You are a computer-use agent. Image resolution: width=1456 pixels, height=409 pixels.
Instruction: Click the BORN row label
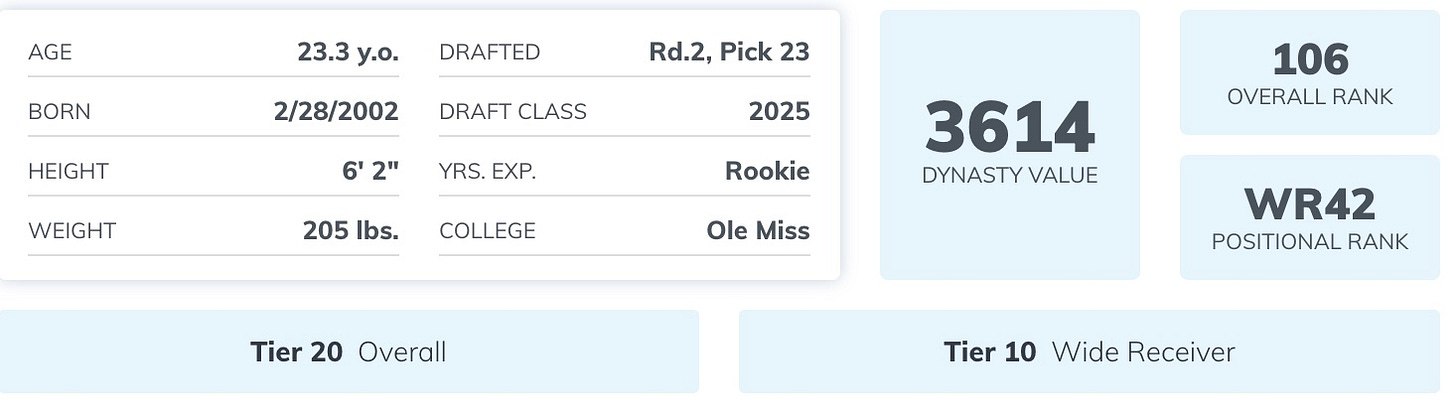59,112
